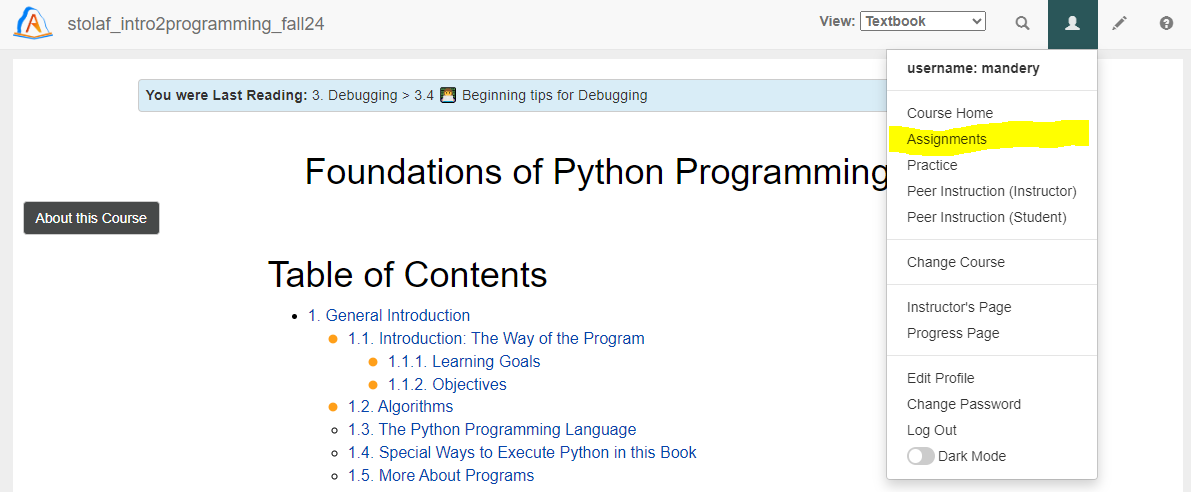The width and height of the screenshot is (1191, 492).
Task: Click the Runestone Academy logo icon
Action: pos(33,23)
